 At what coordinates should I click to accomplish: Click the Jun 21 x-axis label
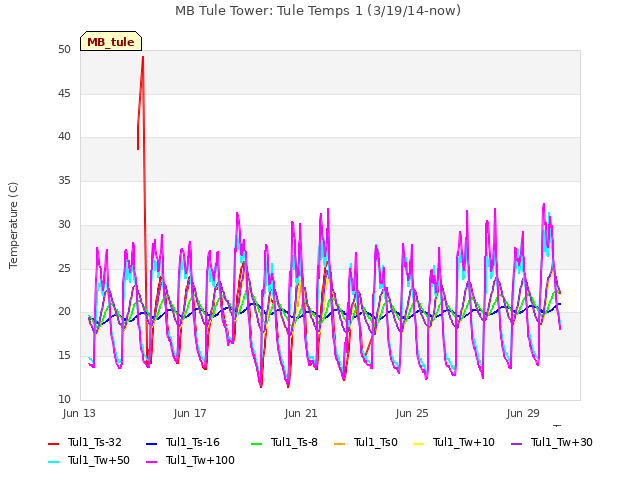coord(301,413)
